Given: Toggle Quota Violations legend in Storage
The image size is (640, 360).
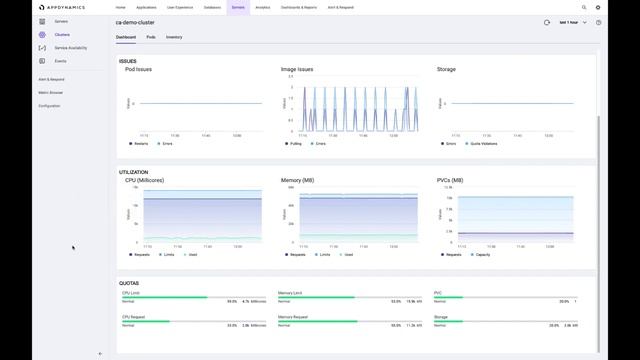Looking at the screenshot, I should pos(481,144).
